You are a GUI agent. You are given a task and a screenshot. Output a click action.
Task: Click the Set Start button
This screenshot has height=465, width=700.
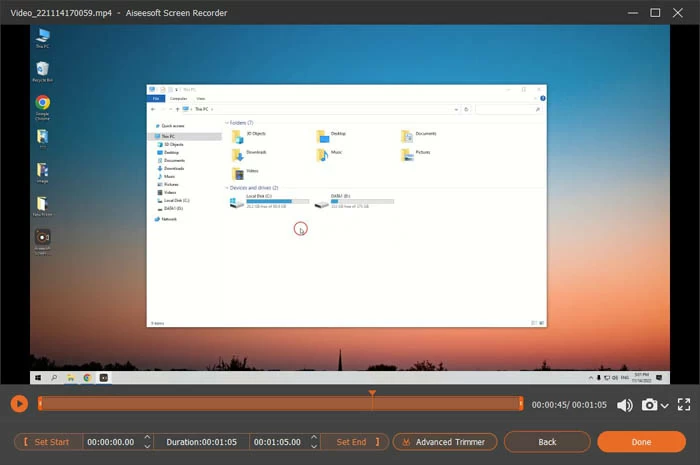47,442
